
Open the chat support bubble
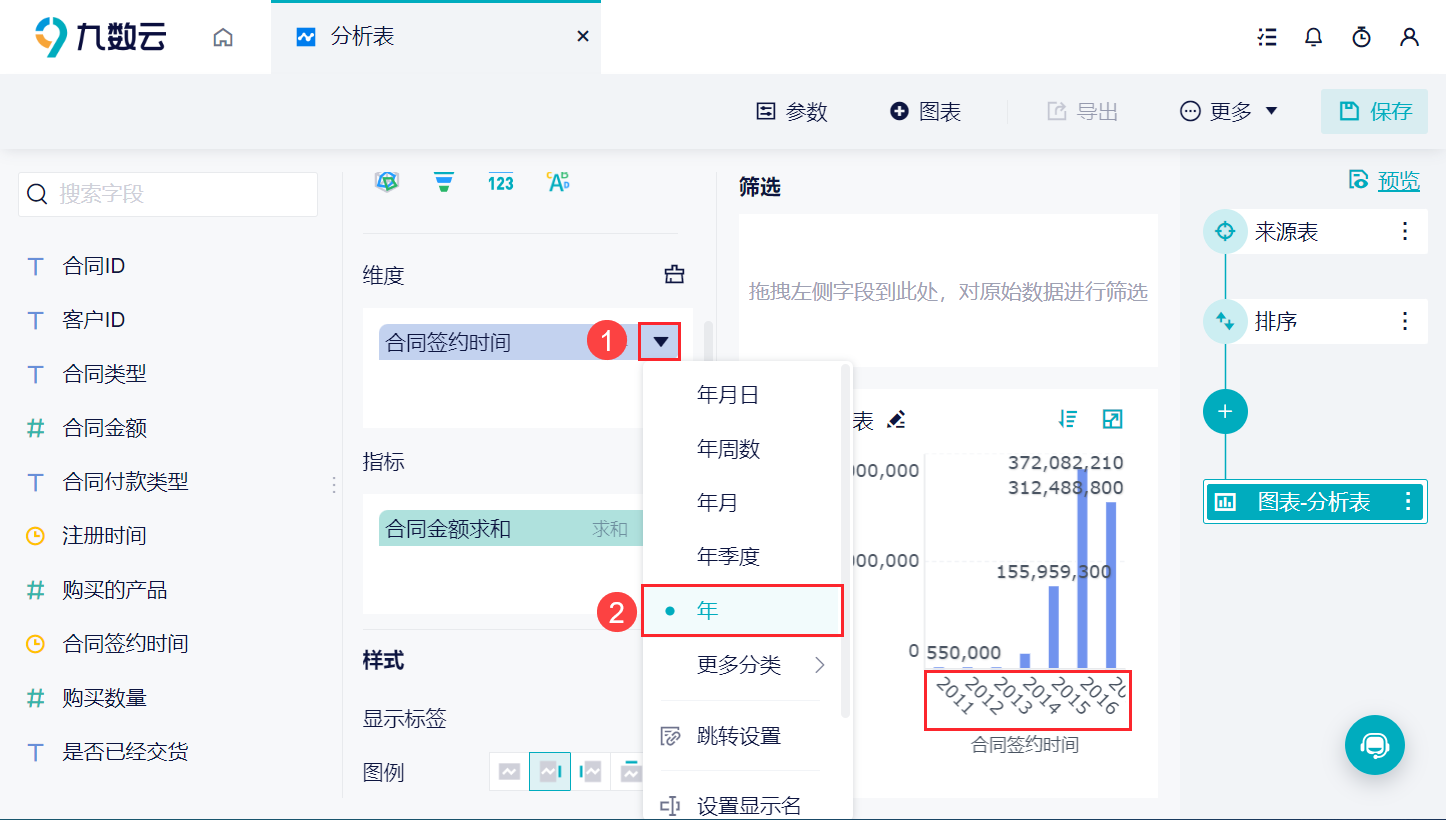[x=1375, y=745]
